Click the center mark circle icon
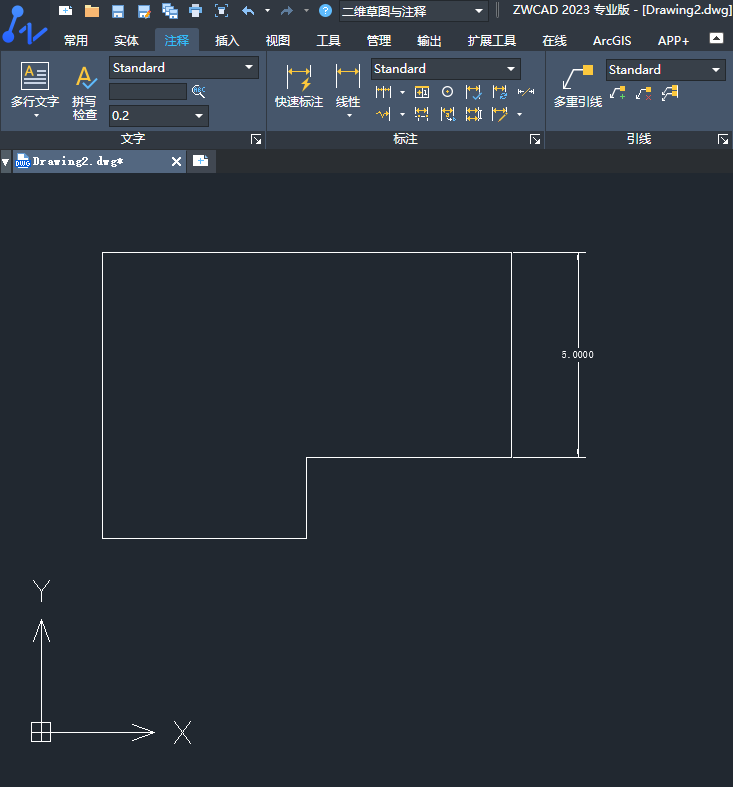The width and height of the screenshot is (733, 787). (x=447, y=92)
